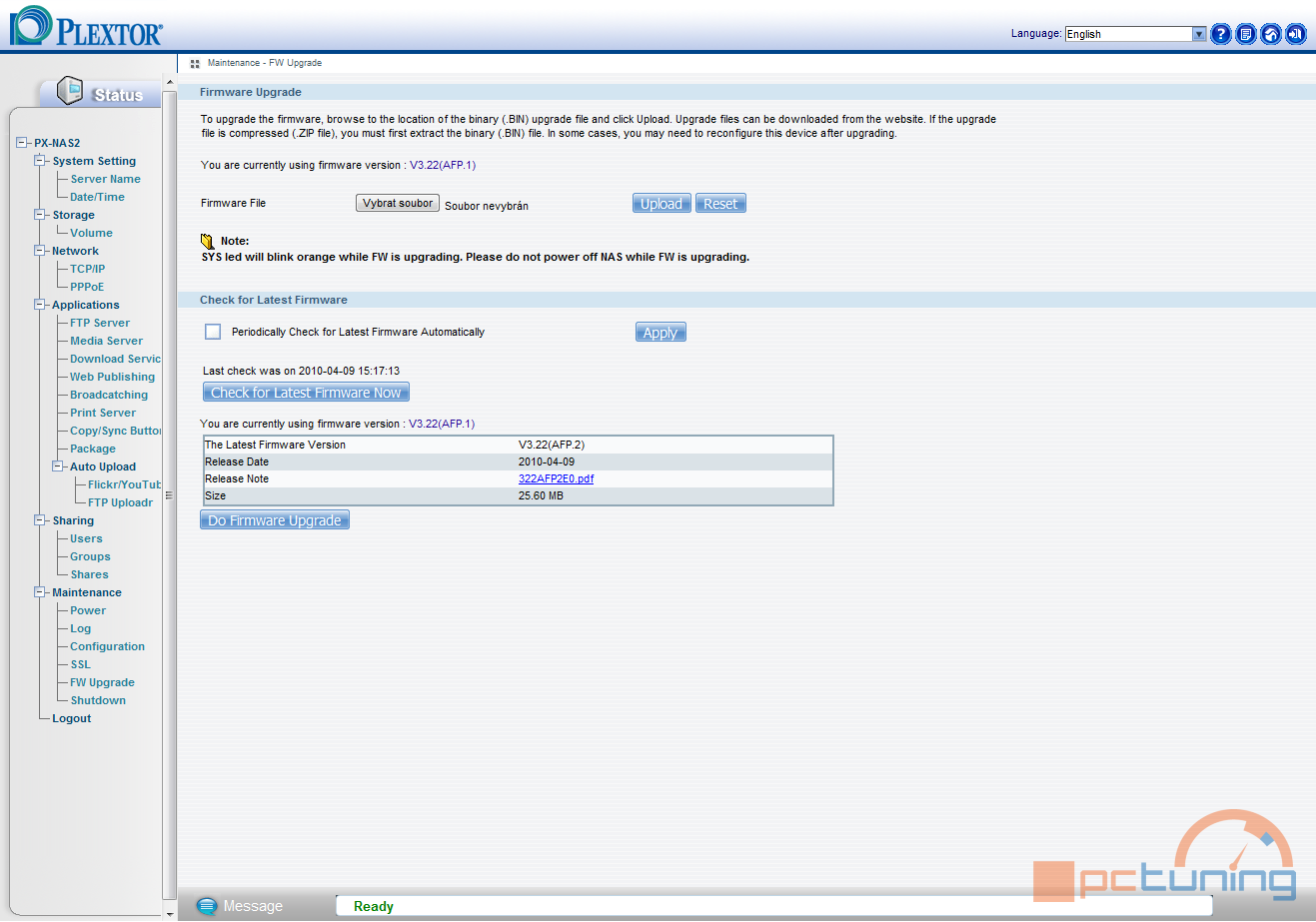Open Shutdown under Maintenance
The image size is (1316, 922).
(x=98, y=700)
